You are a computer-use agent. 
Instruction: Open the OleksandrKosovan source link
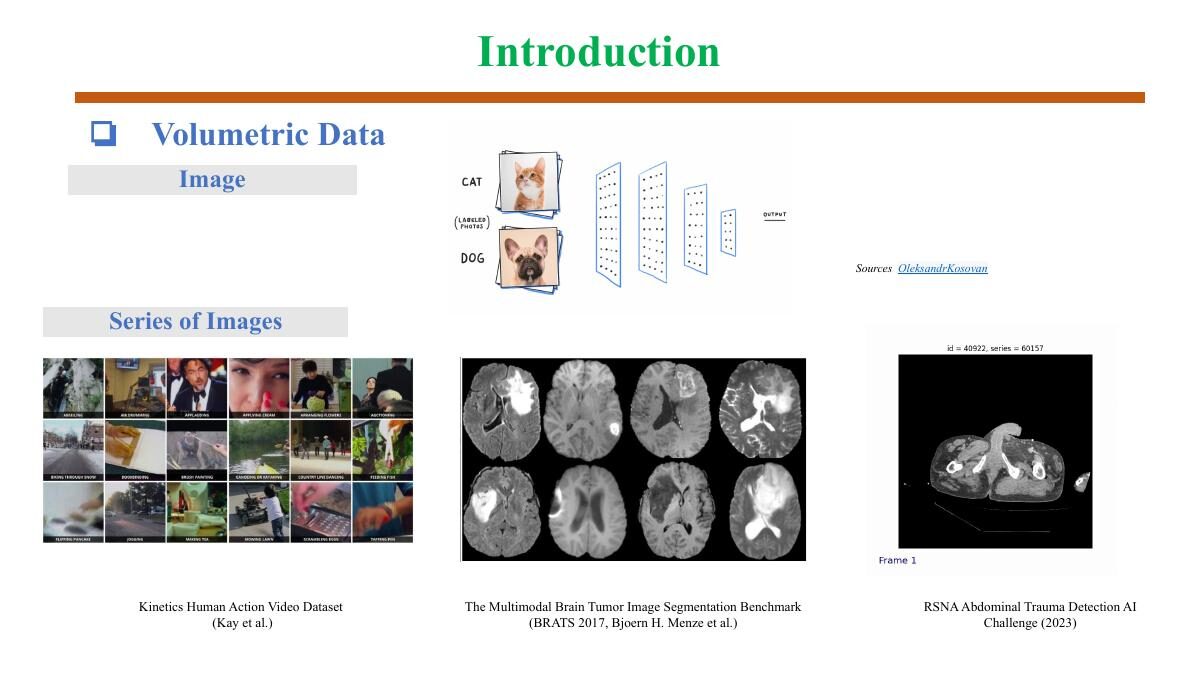point(943,268)
